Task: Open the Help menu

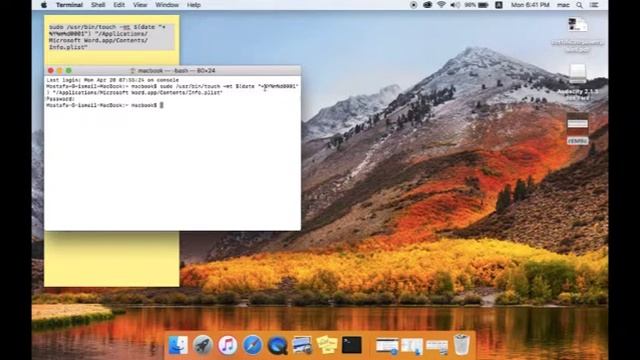Action: point(193,5)
